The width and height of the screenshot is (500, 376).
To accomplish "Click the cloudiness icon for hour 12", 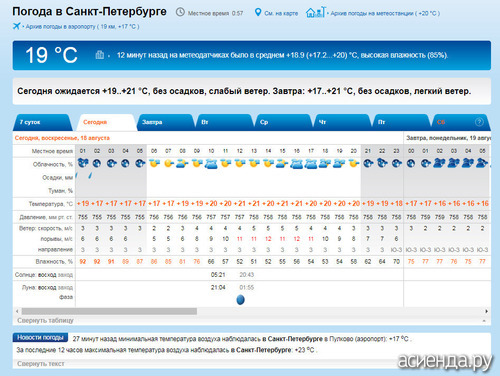I will point(239,163).
